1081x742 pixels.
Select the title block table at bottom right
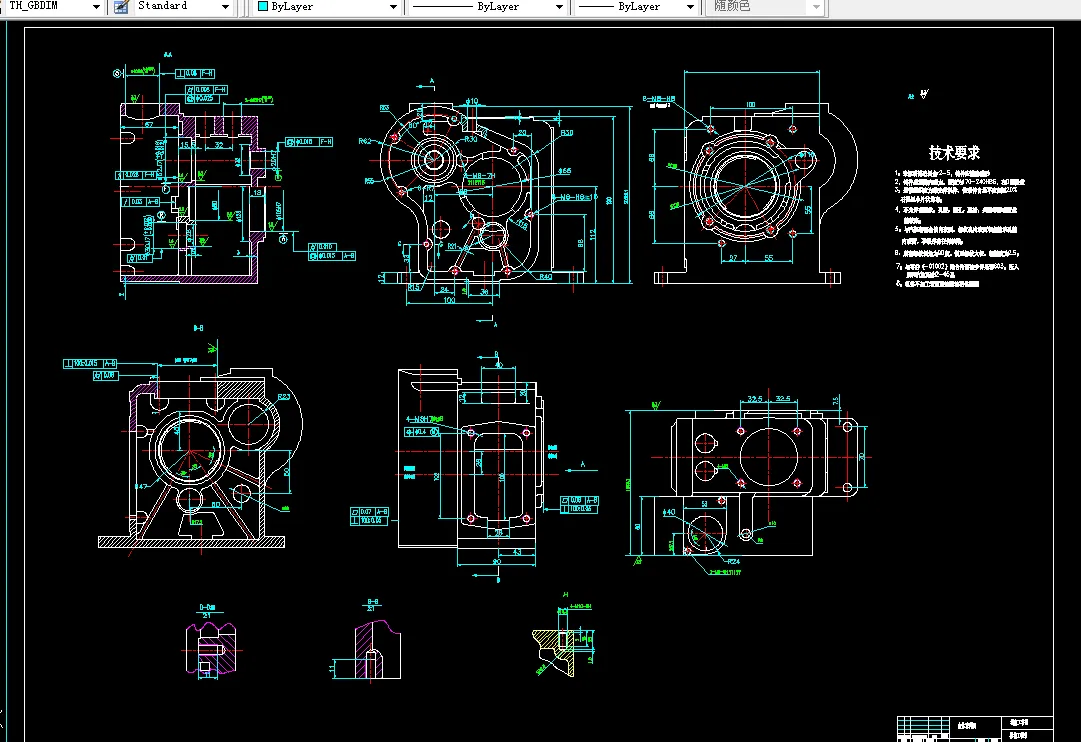pos(975,729)
